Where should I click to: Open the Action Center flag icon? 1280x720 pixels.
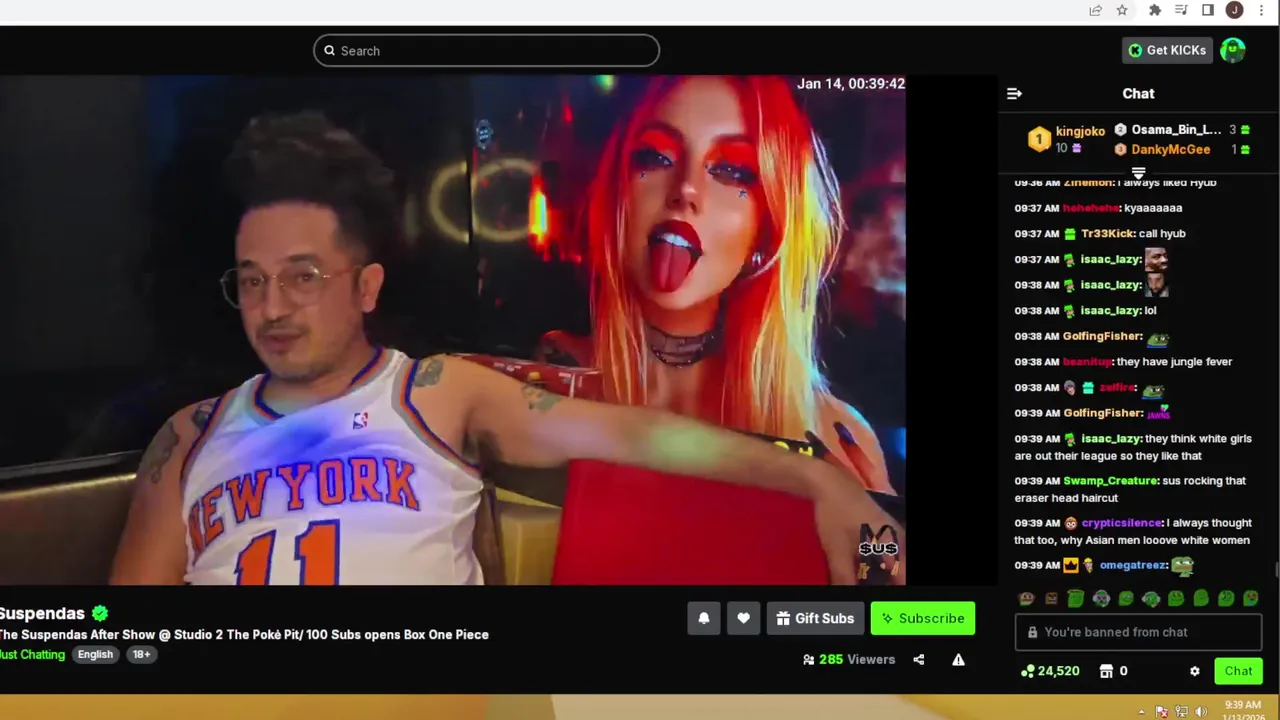tap(1161, 712)
